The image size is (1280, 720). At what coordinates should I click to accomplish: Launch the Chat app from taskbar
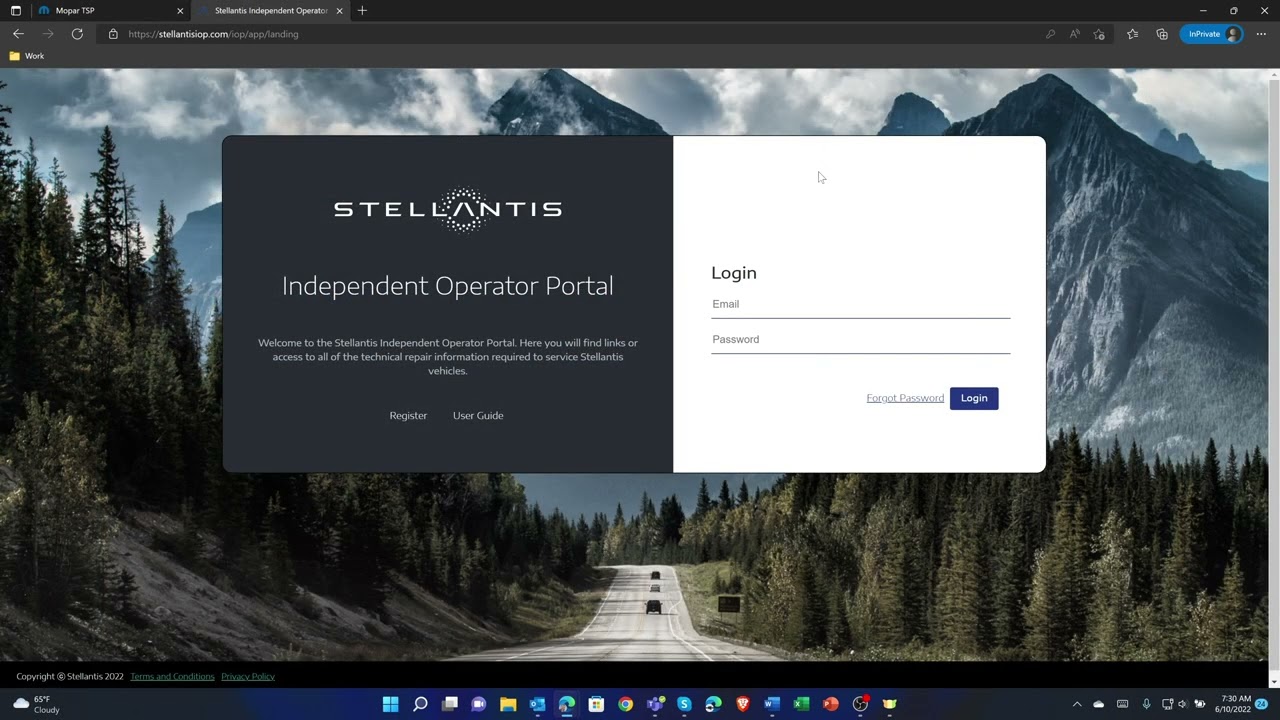point(478,704)
